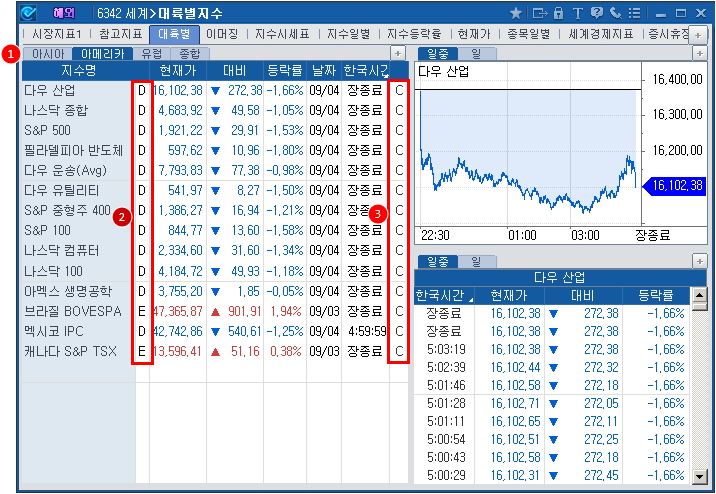Screen dimensions: 716x494
Task: Select the 아멕스 생명공학 index row
Action: click(215, 291)
